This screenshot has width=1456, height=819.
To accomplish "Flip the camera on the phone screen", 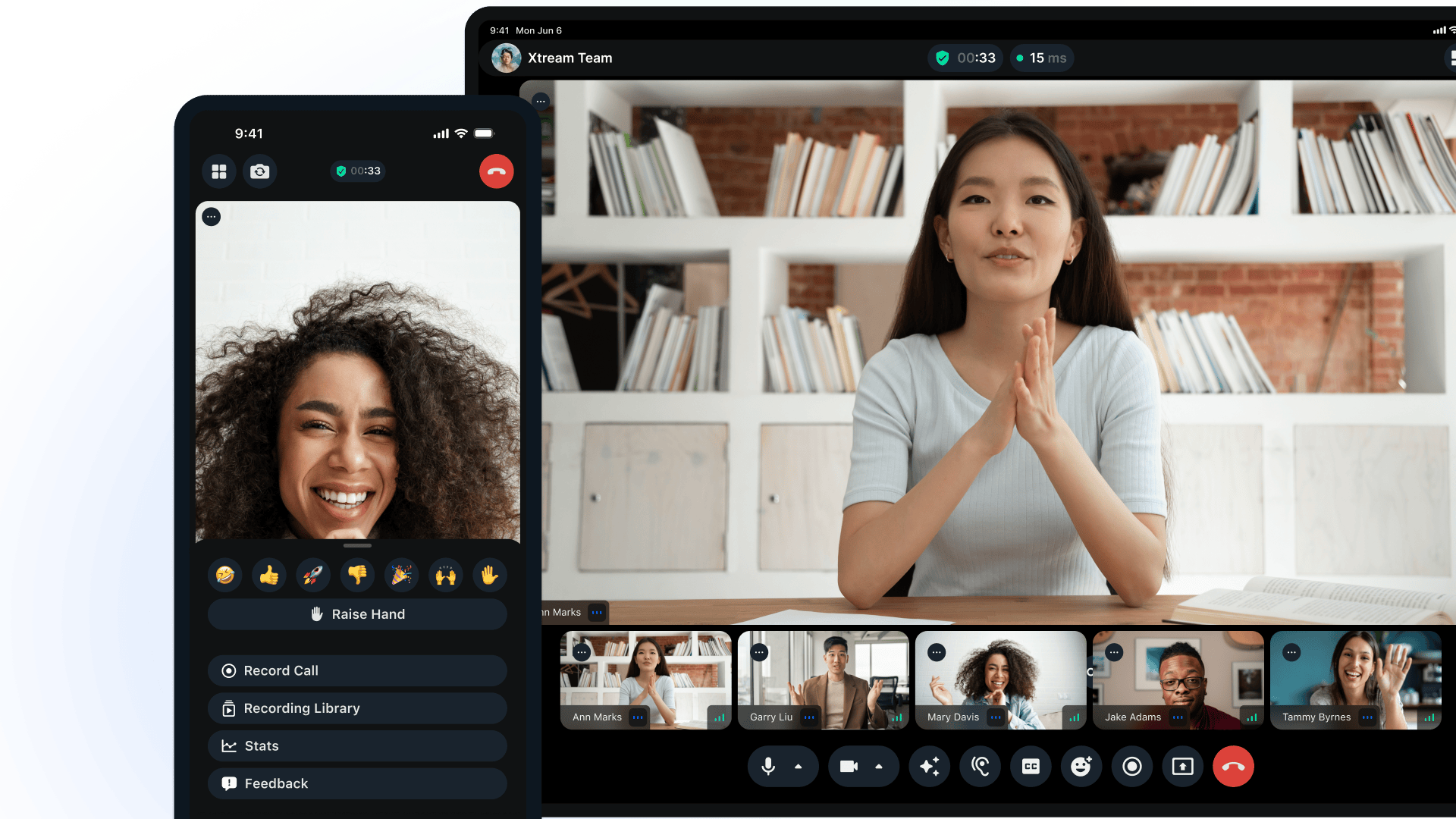I will [x=260, y=171].
